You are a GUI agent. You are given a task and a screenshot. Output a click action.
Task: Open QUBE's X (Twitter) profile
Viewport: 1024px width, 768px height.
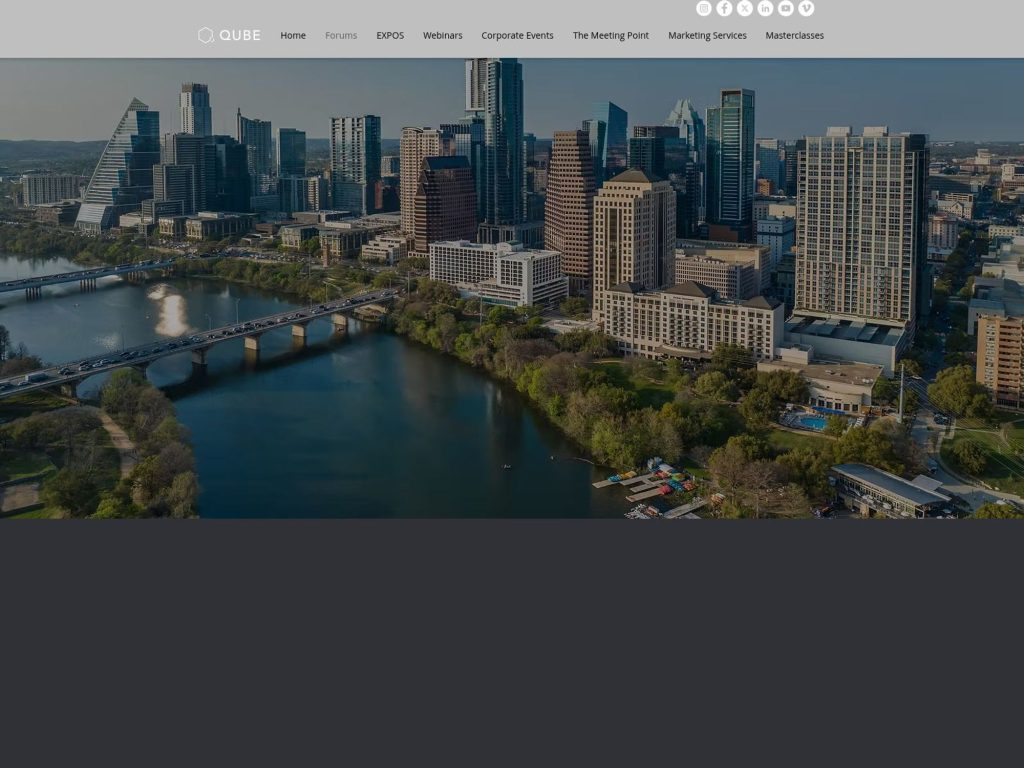[x=744, y=8]
